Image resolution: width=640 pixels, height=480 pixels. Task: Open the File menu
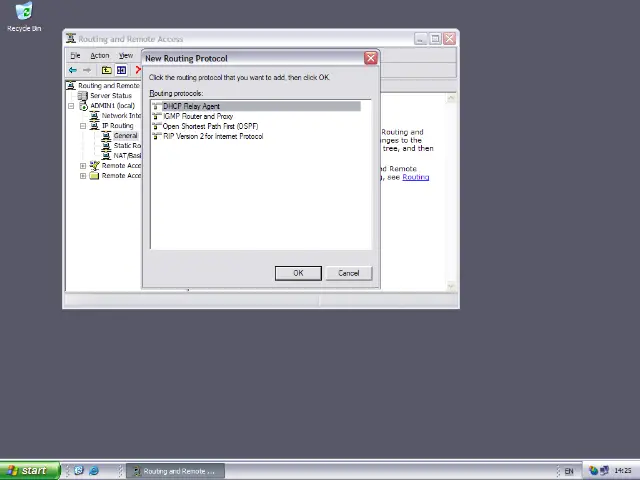click(75, 56)
